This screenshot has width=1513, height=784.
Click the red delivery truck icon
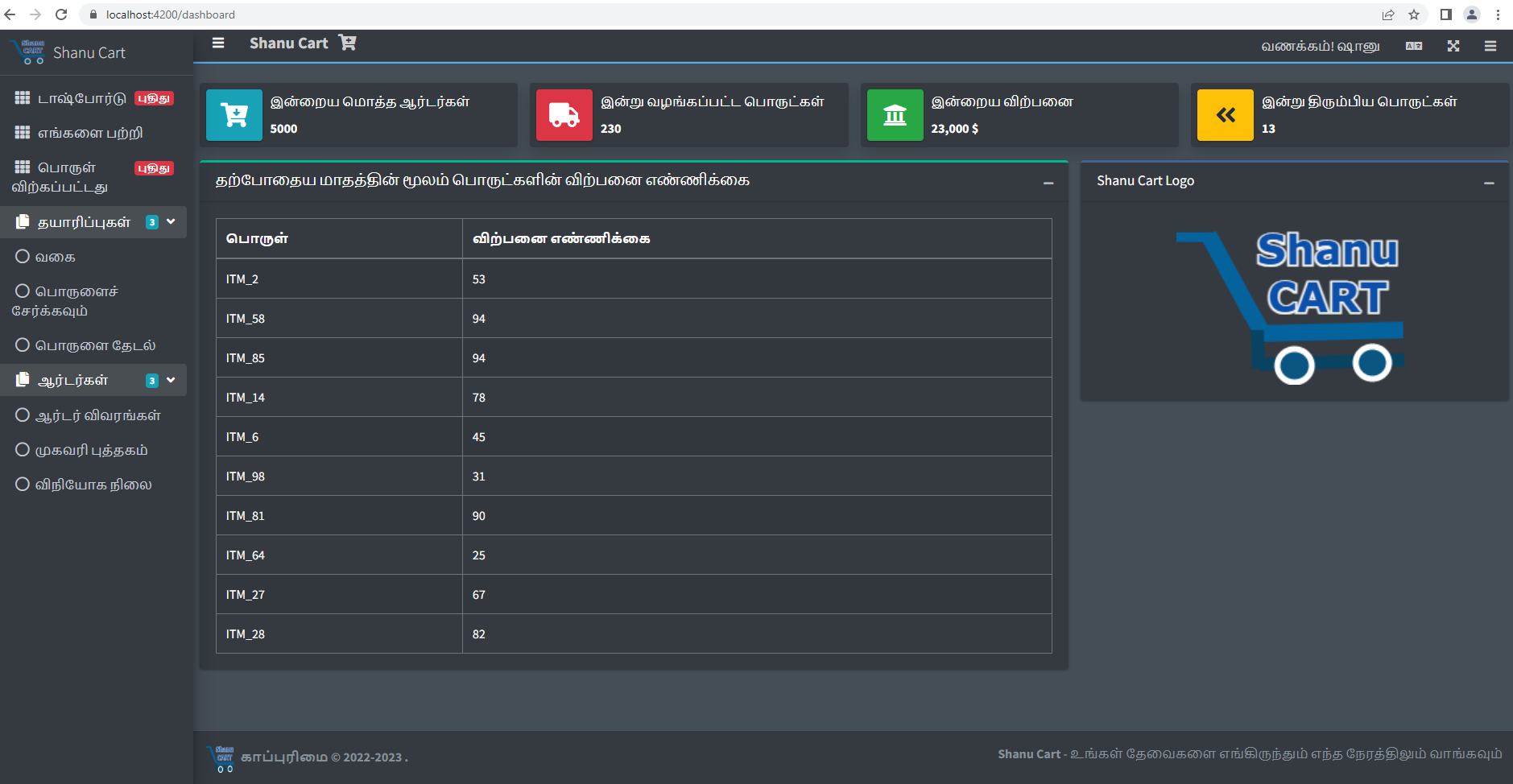[x=564, y=115]
